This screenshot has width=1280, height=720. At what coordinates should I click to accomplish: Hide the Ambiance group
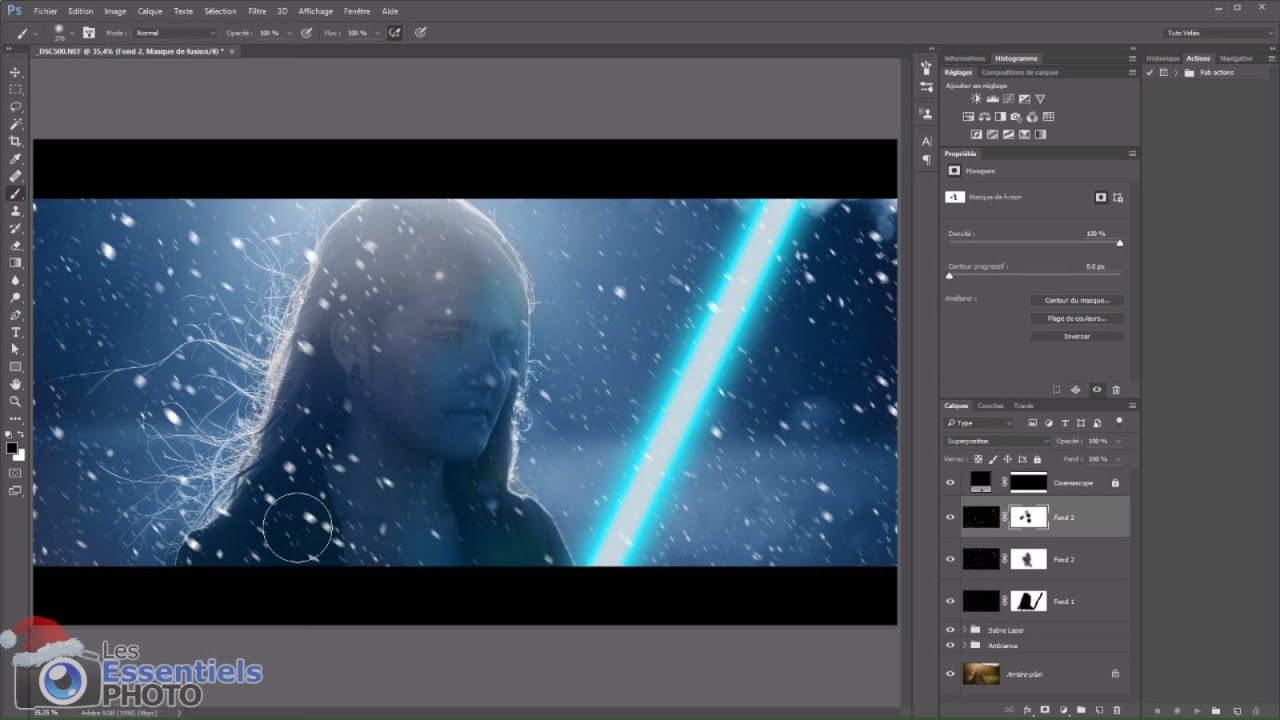tap(950, 645)
